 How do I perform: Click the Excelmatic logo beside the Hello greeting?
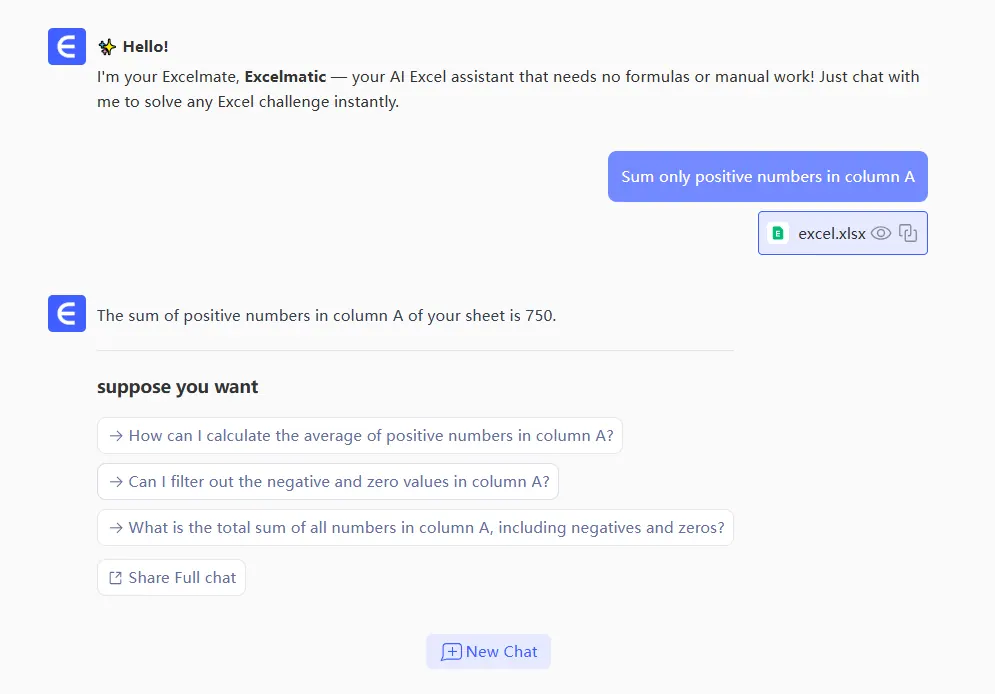coord(67,47)
